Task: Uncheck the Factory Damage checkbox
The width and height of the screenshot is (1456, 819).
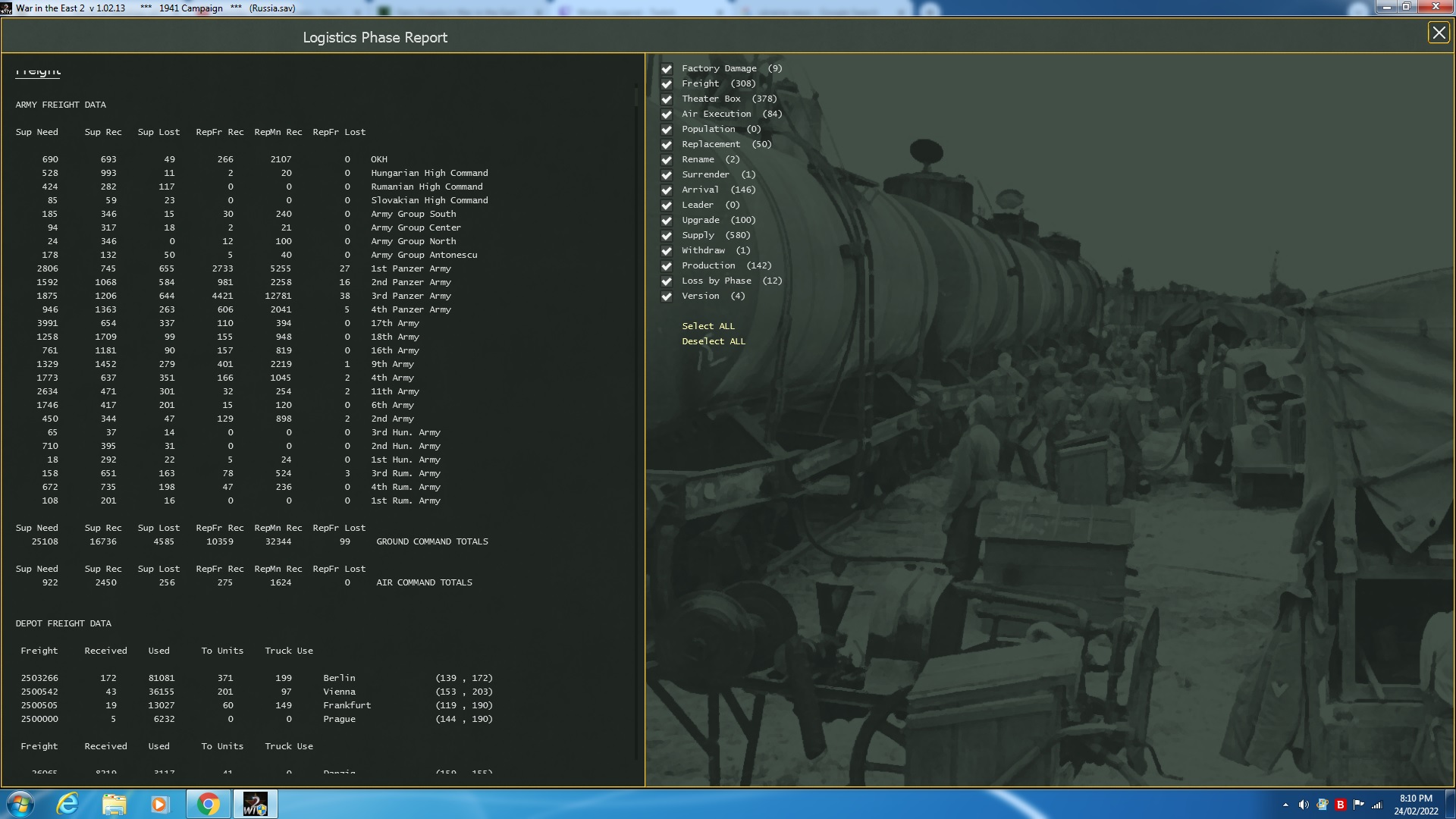Action: pyautogui.click(x=667, y=69)
